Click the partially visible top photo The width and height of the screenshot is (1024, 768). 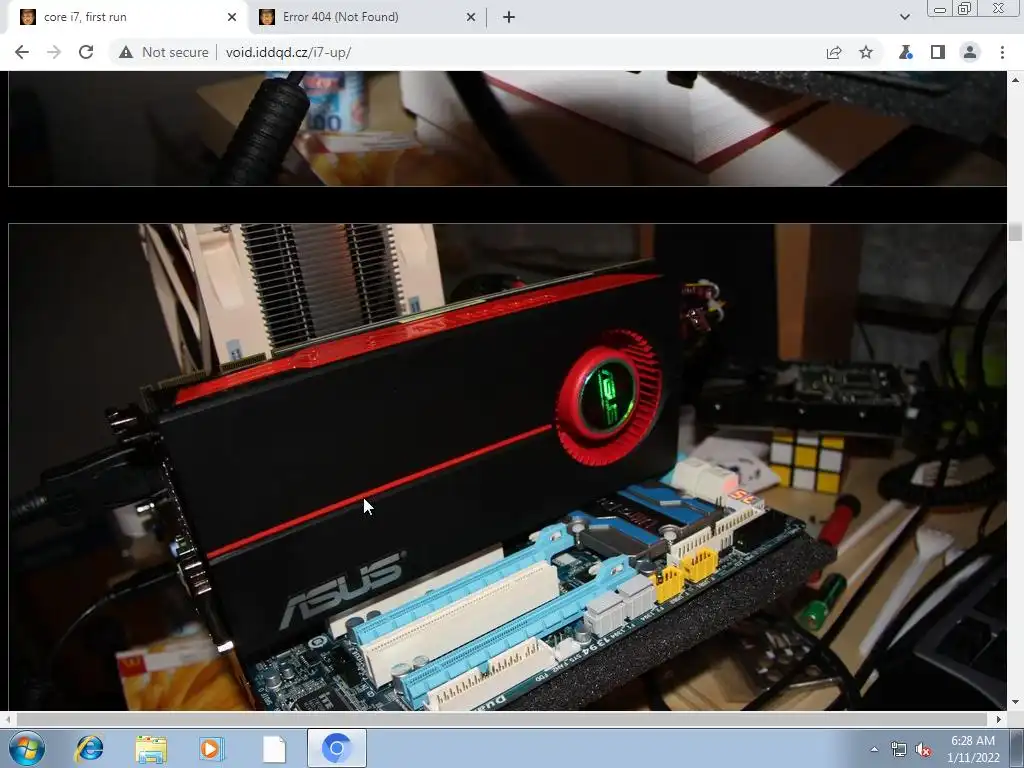click(x=507, y=129)
